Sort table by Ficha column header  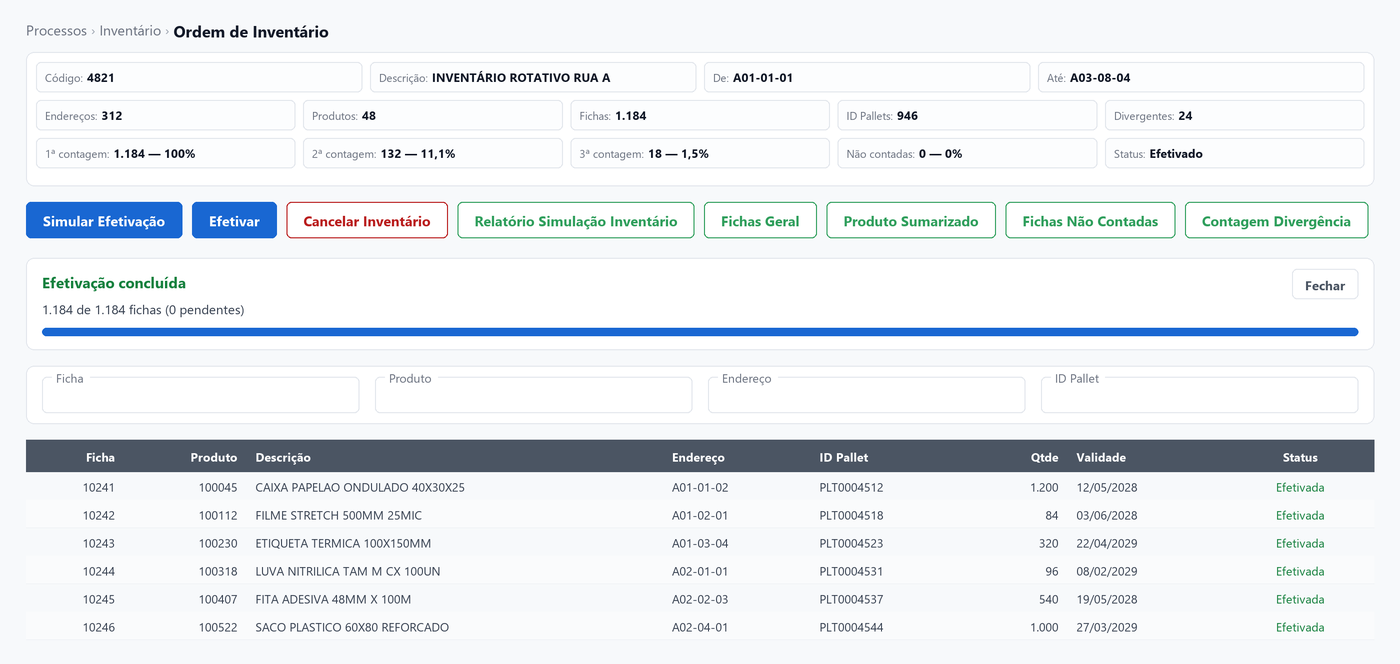coord(100,457)
